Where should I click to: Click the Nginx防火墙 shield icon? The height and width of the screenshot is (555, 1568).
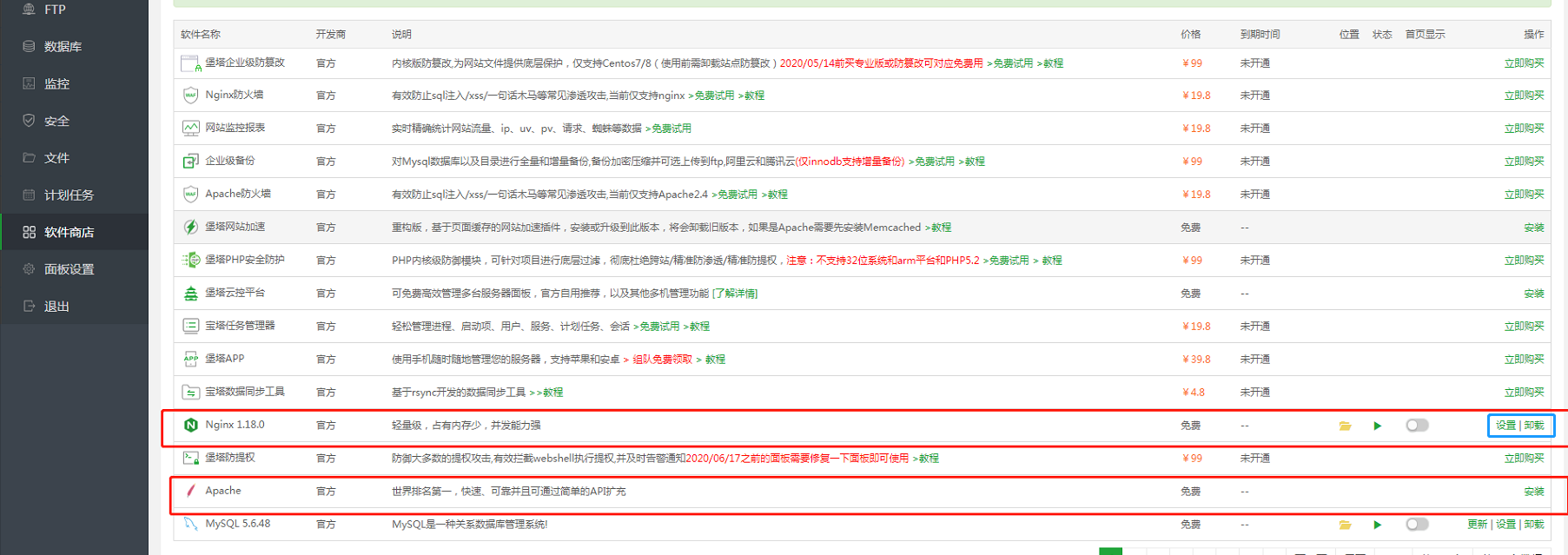[x=191, y=96]
